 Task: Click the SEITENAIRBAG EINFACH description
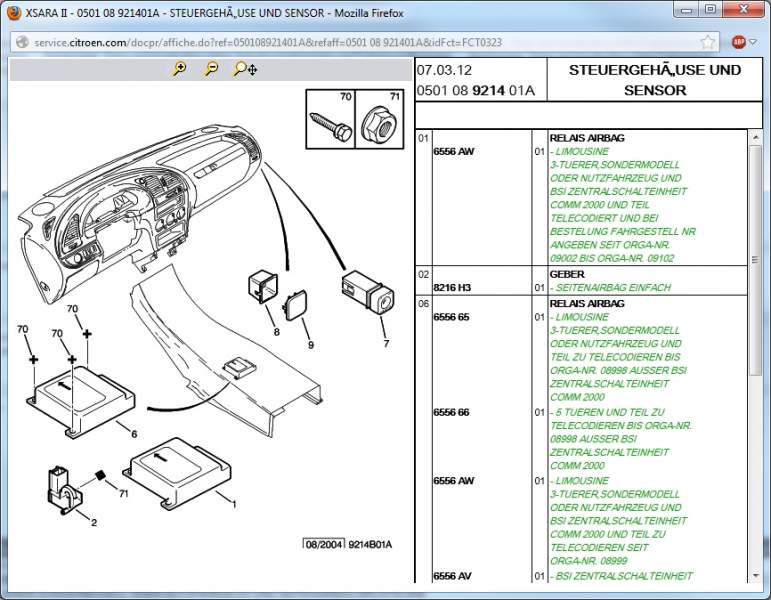[613, 288]
